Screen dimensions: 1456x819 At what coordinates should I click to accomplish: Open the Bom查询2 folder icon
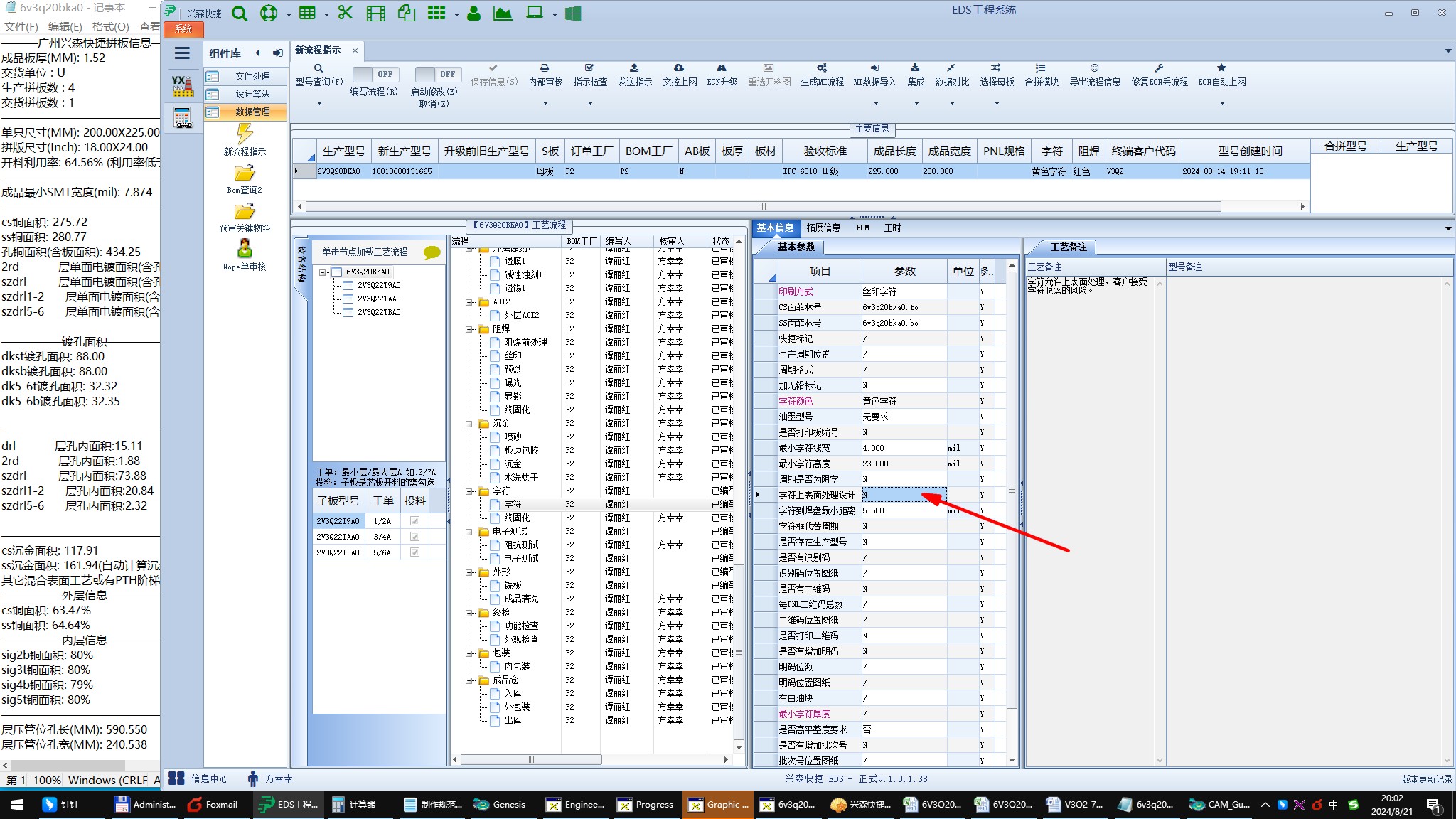(245, 173)
